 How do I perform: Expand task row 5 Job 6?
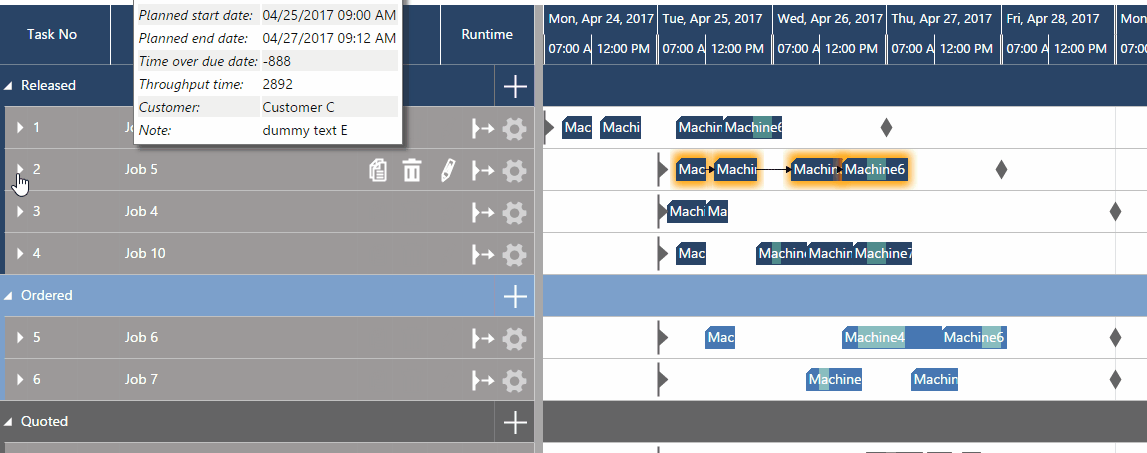20,337
